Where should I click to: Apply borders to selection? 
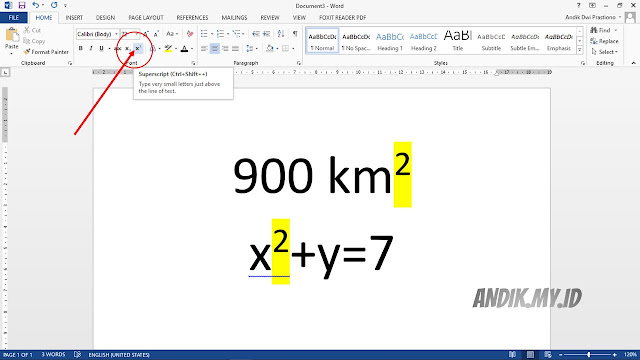pyautogui.click(x=285, y=49)
